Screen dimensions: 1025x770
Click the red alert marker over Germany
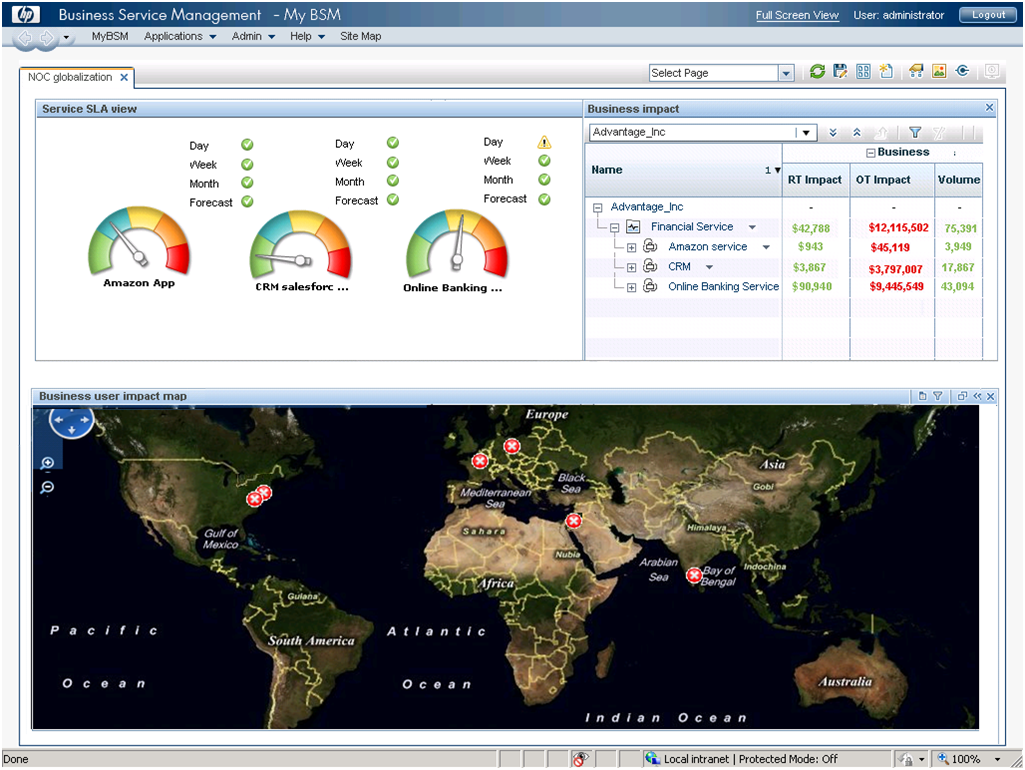point(512,446)
